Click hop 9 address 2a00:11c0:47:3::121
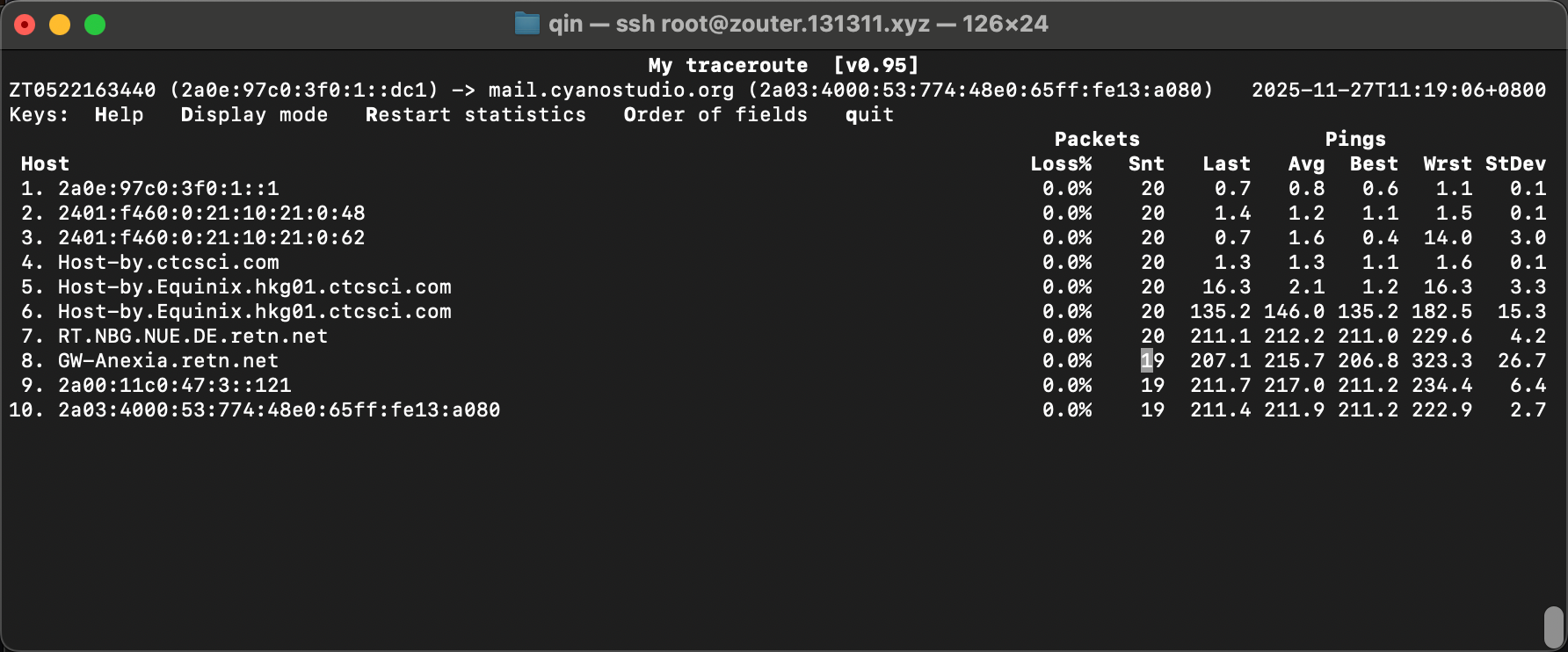Viewport: 1568px width, 652px height. click(x=174, y=386)
